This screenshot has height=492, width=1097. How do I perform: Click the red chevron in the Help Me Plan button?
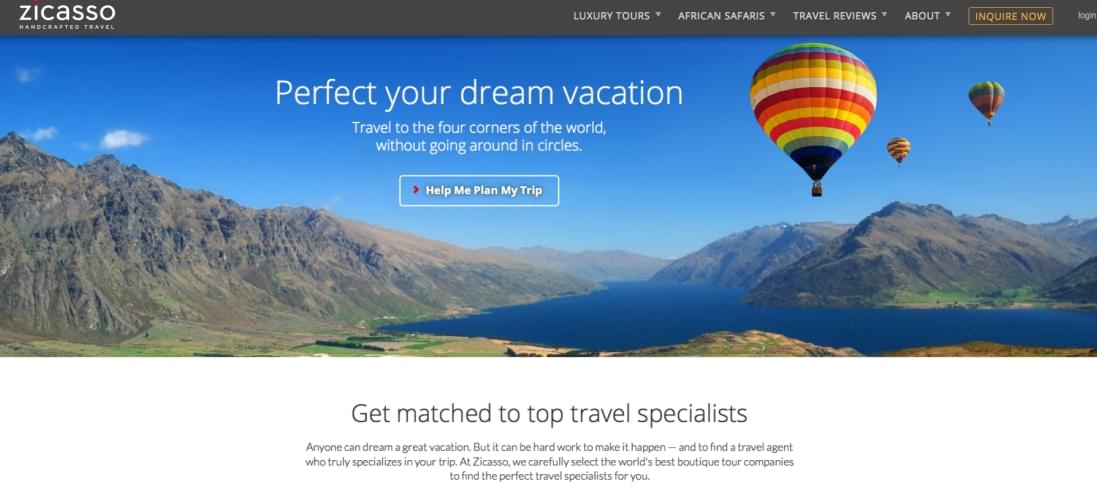(416, 190)
